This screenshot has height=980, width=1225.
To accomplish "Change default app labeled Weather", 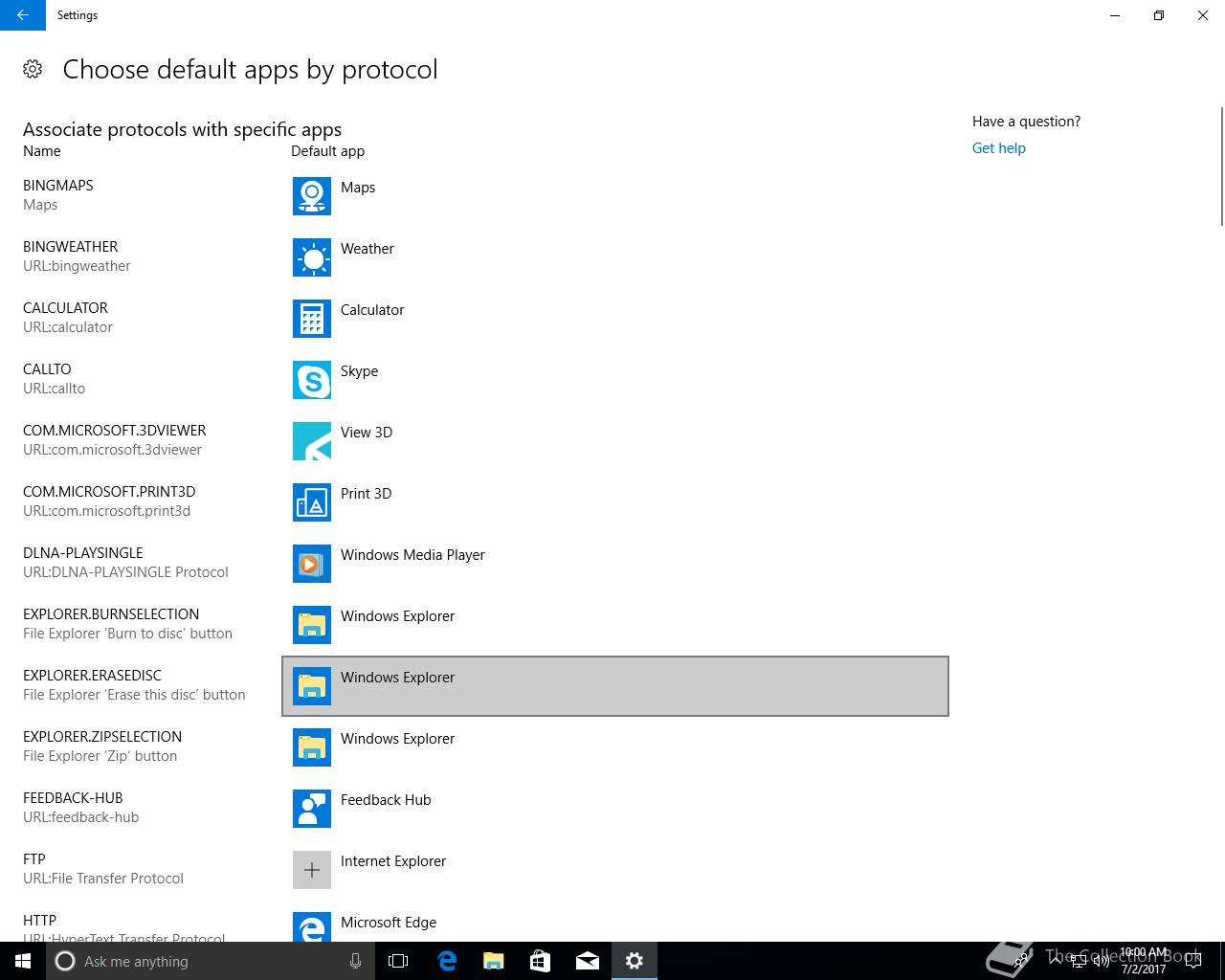I will click(615, 257).
